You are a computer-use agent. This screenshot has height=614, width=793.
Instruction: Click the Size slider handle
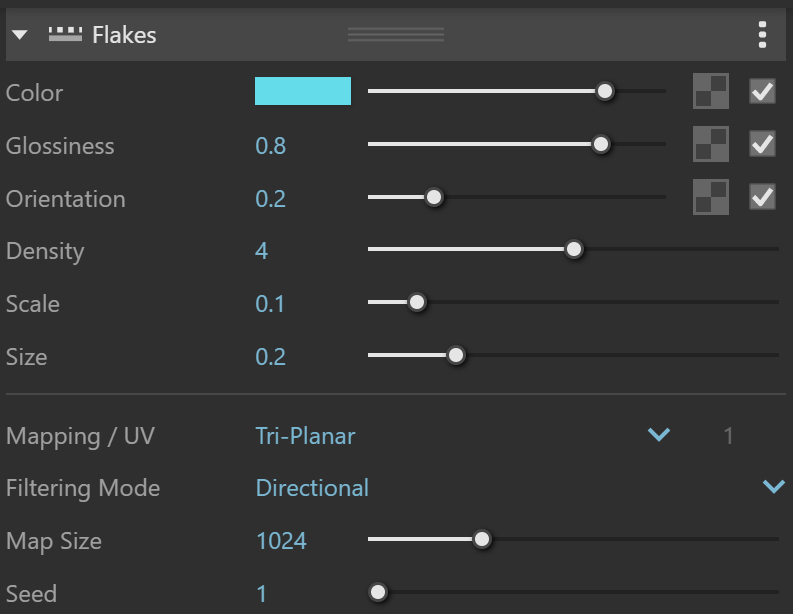456,355
